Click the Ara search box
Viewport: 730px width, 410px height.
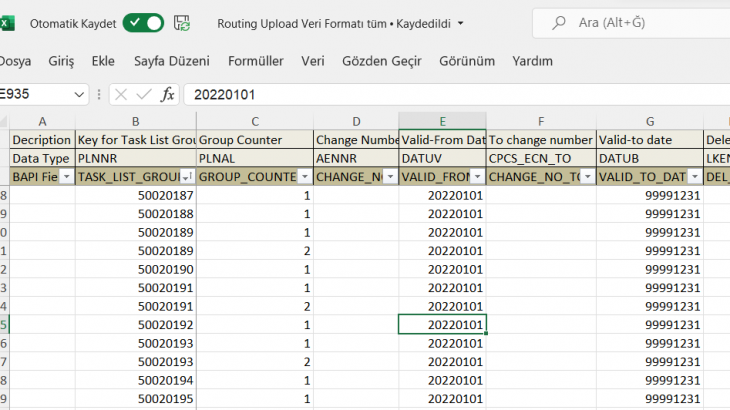click(631, 23)
